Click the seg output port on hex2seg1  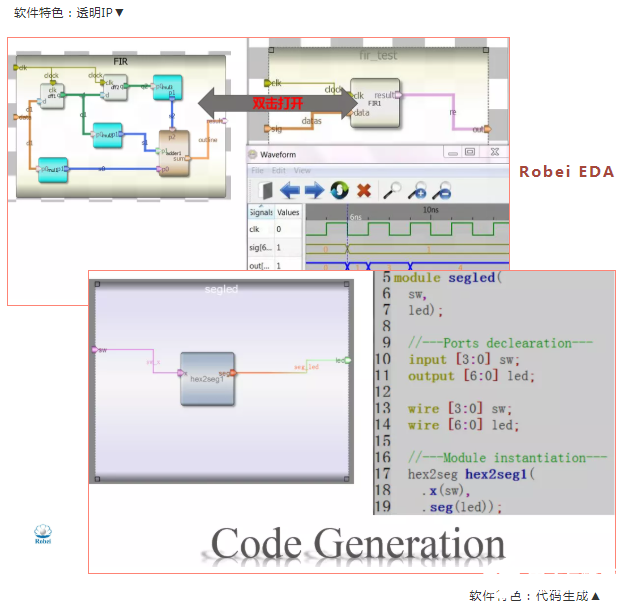233,373
